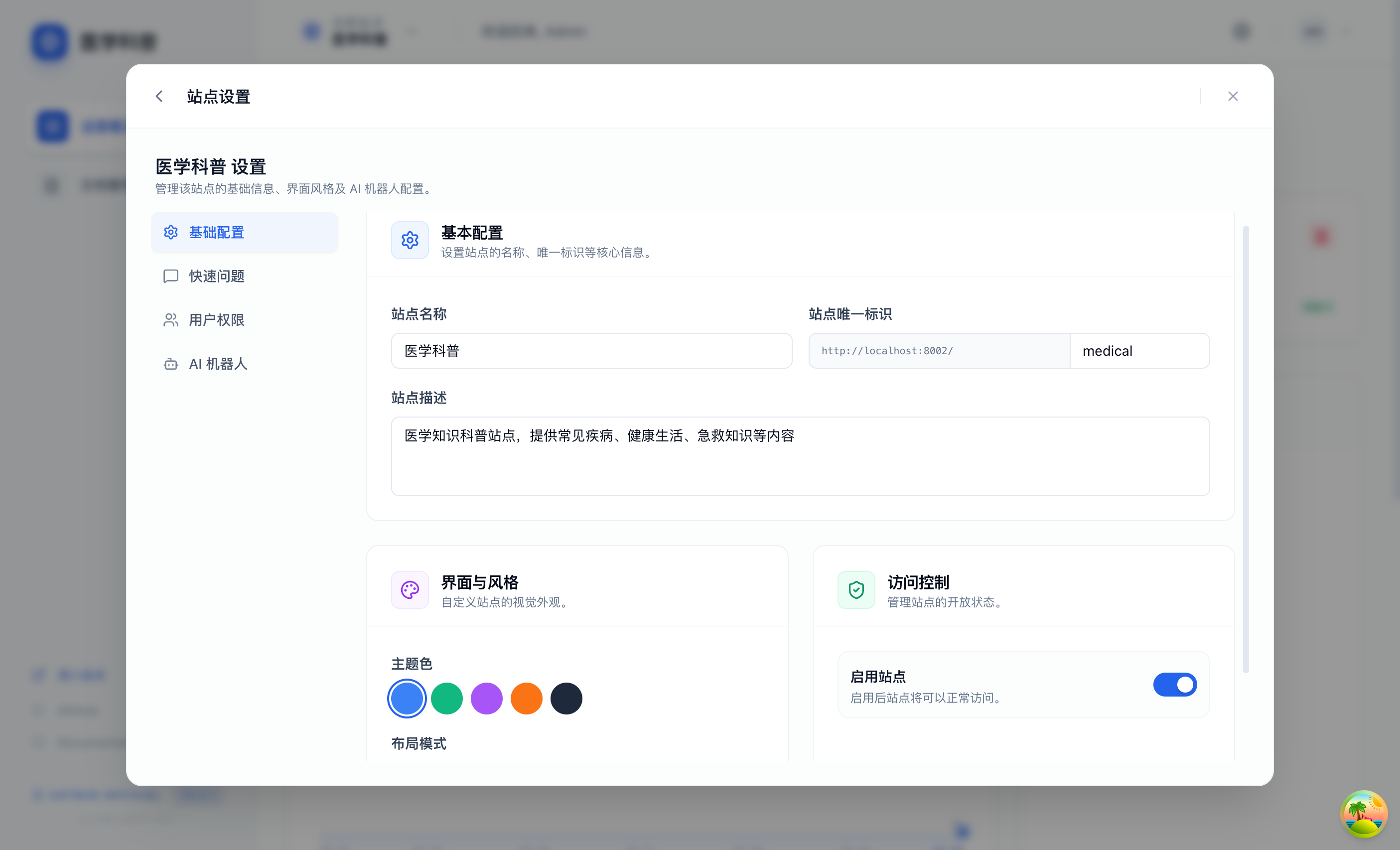Image resolution: width=1400 pixels, height=850 pixels.
Task: Switch to the 快速问题 section
Action: tap(217, 276)
